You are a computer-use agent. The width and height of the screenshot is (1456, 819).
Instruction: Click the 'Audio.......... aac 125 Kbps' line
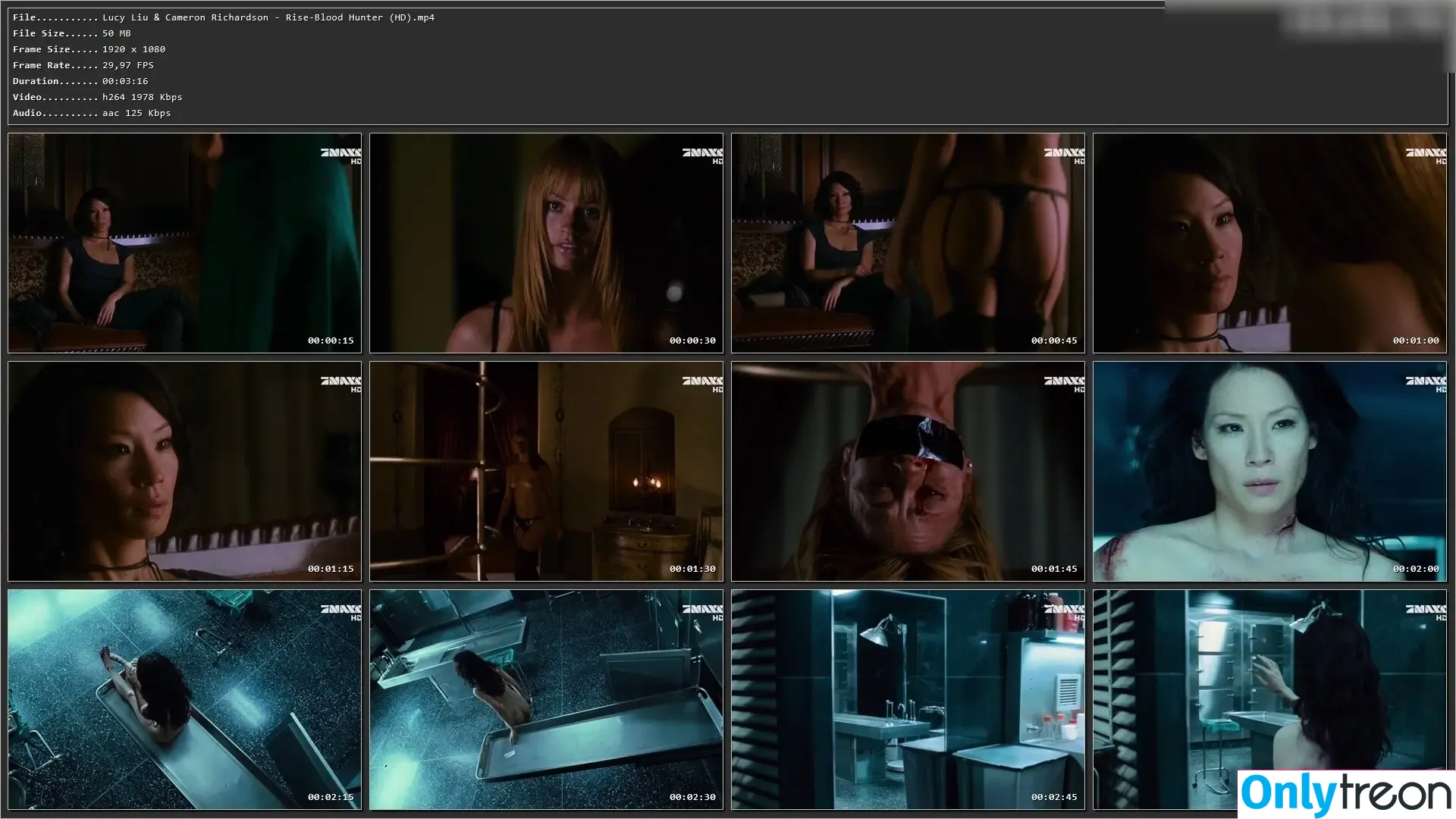(92, 113)
